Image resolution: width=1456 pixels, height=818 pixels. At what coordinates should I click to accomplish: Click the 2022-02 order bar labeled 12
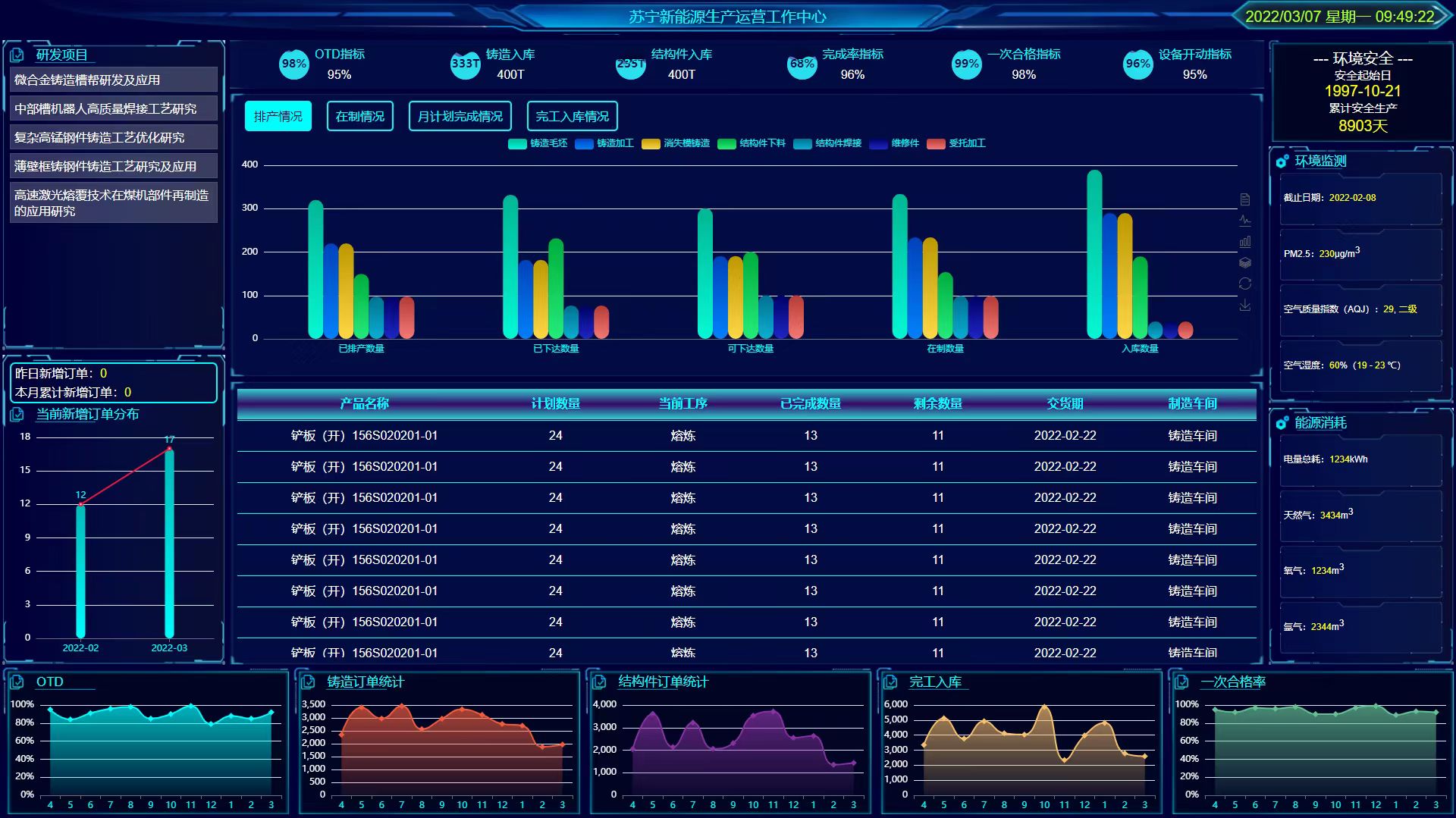pos(80,571)
